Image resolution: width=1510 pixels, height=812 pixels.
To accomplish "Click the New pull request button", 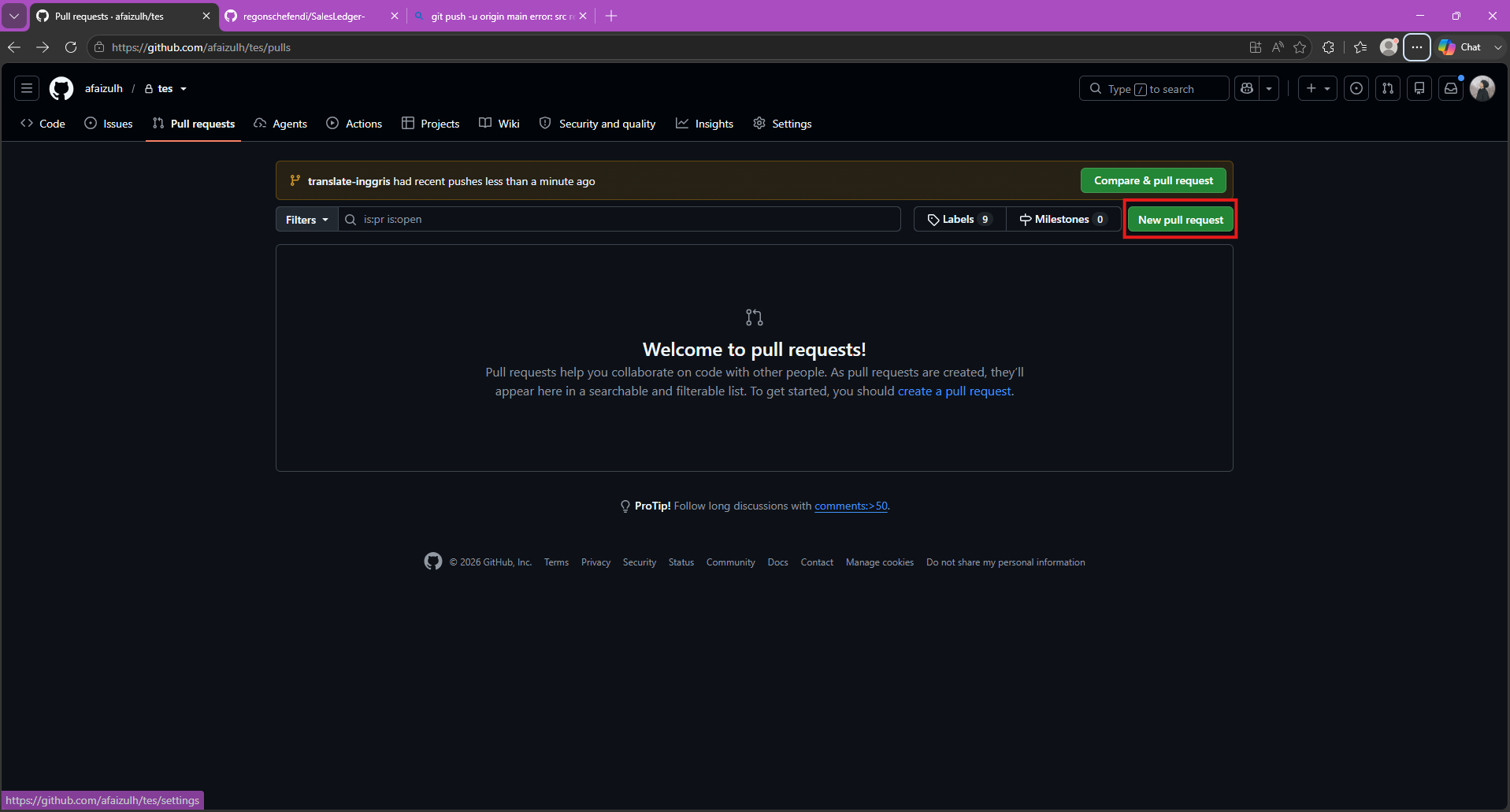I will pos(1180,220).
